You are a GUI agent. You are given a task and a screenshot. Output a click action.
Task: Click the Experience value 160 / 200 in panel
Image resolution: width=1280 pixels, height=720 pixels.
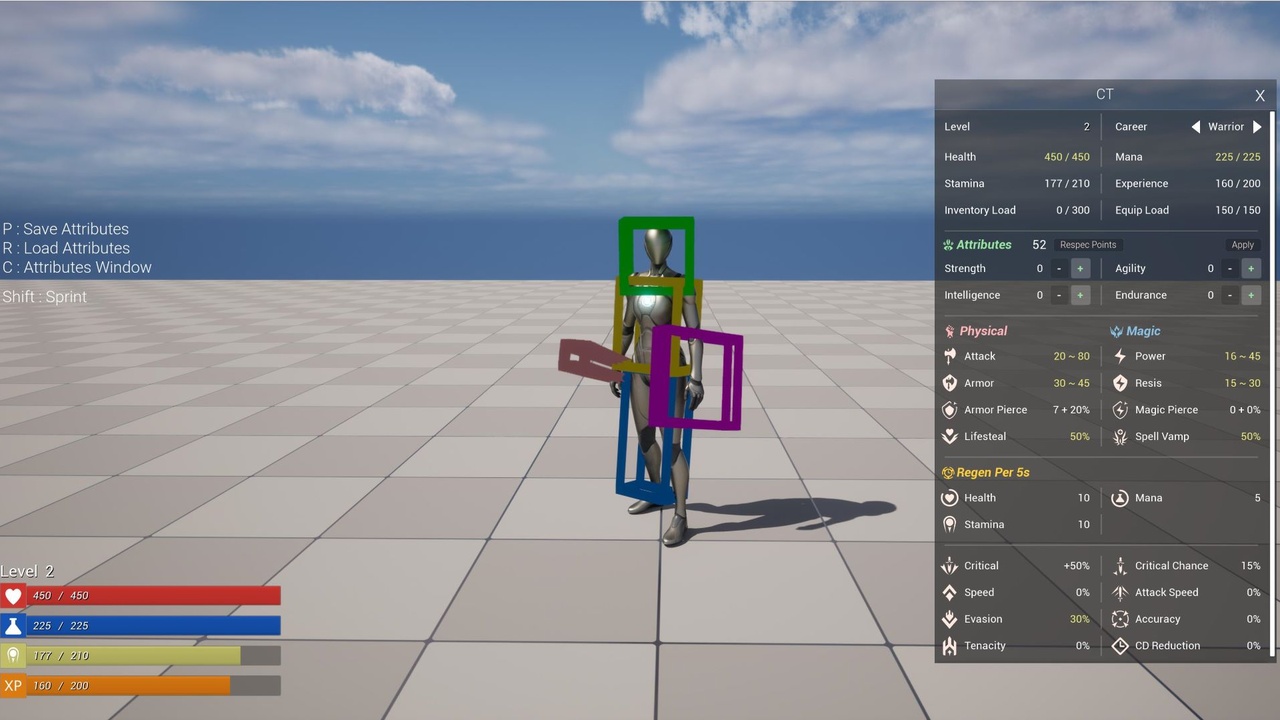(x=1238, y=184)
